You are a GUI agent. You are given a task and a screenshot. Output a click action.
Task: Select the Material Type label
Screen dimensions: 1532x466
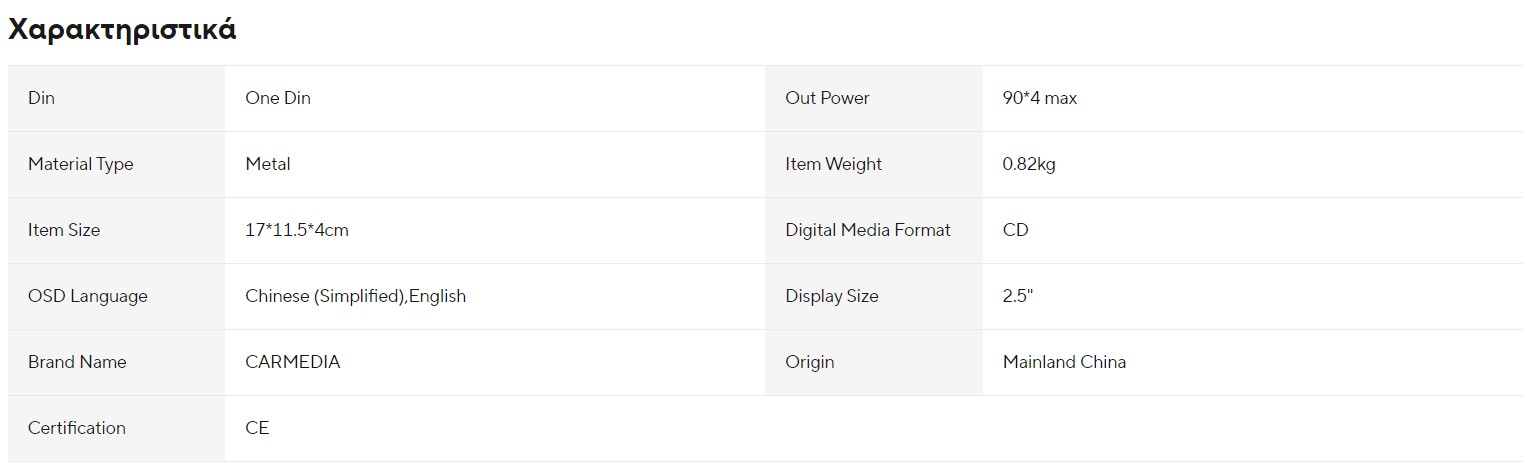pos(80,164)
